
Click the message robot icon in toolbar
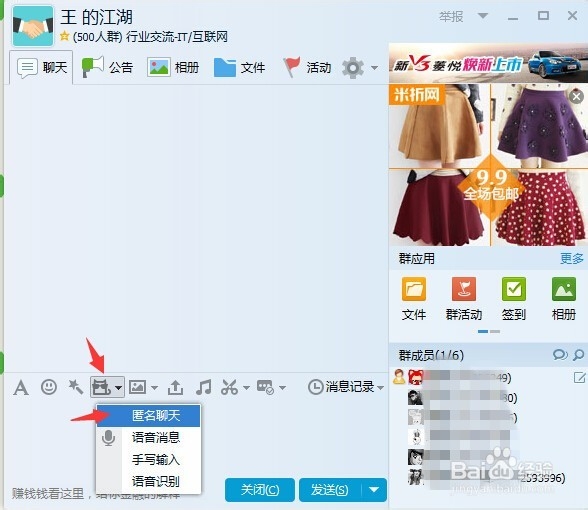pyautogui.click(x=265, y=387)
